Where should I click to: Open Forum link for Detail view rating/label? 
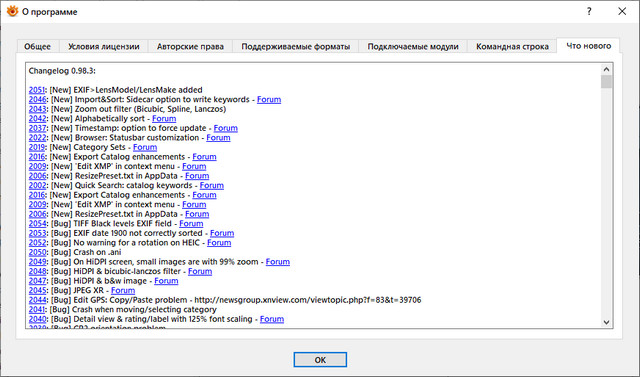tap(272, 319)
